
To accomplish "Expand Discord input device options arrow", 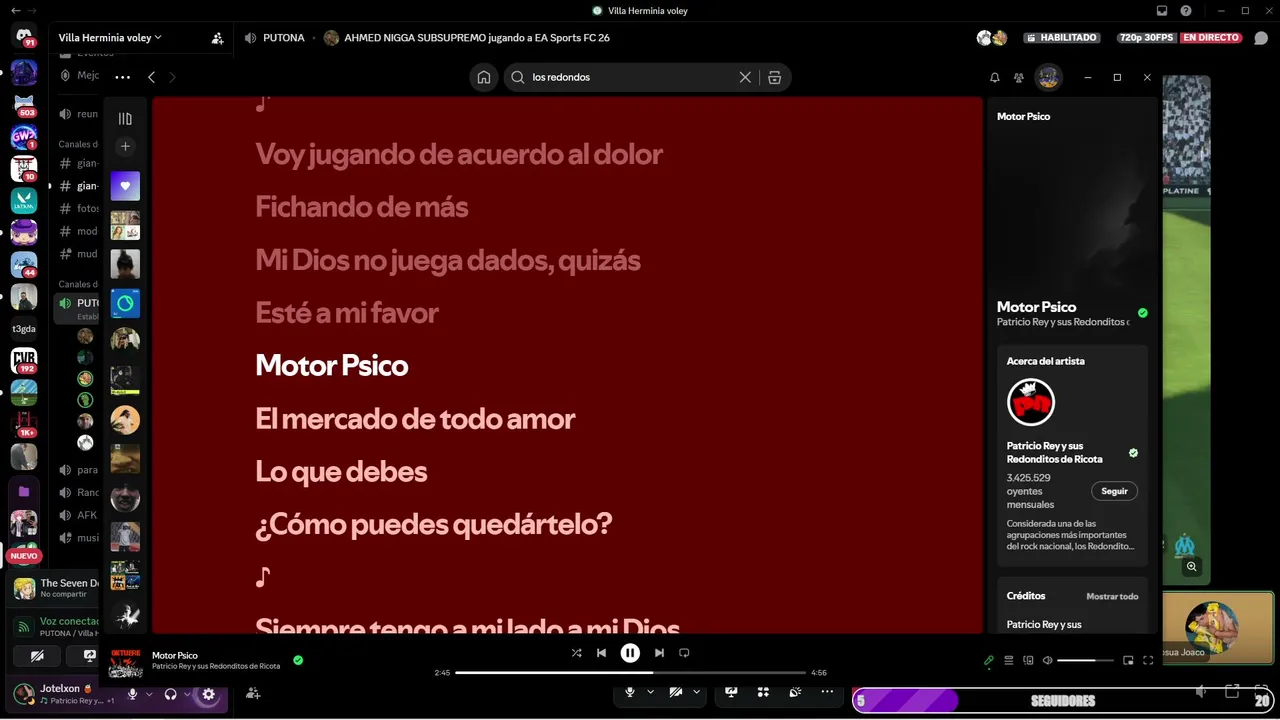I will pos(150,694).
